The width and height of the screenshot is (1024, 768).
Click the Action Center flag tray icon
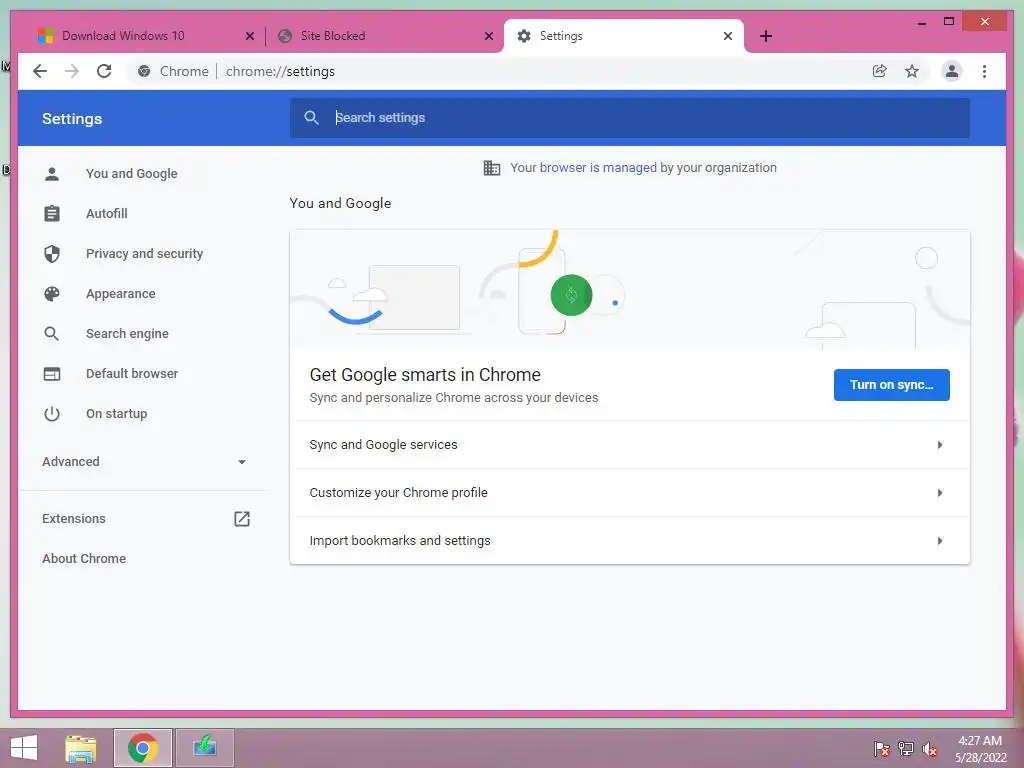coord(882,749)
